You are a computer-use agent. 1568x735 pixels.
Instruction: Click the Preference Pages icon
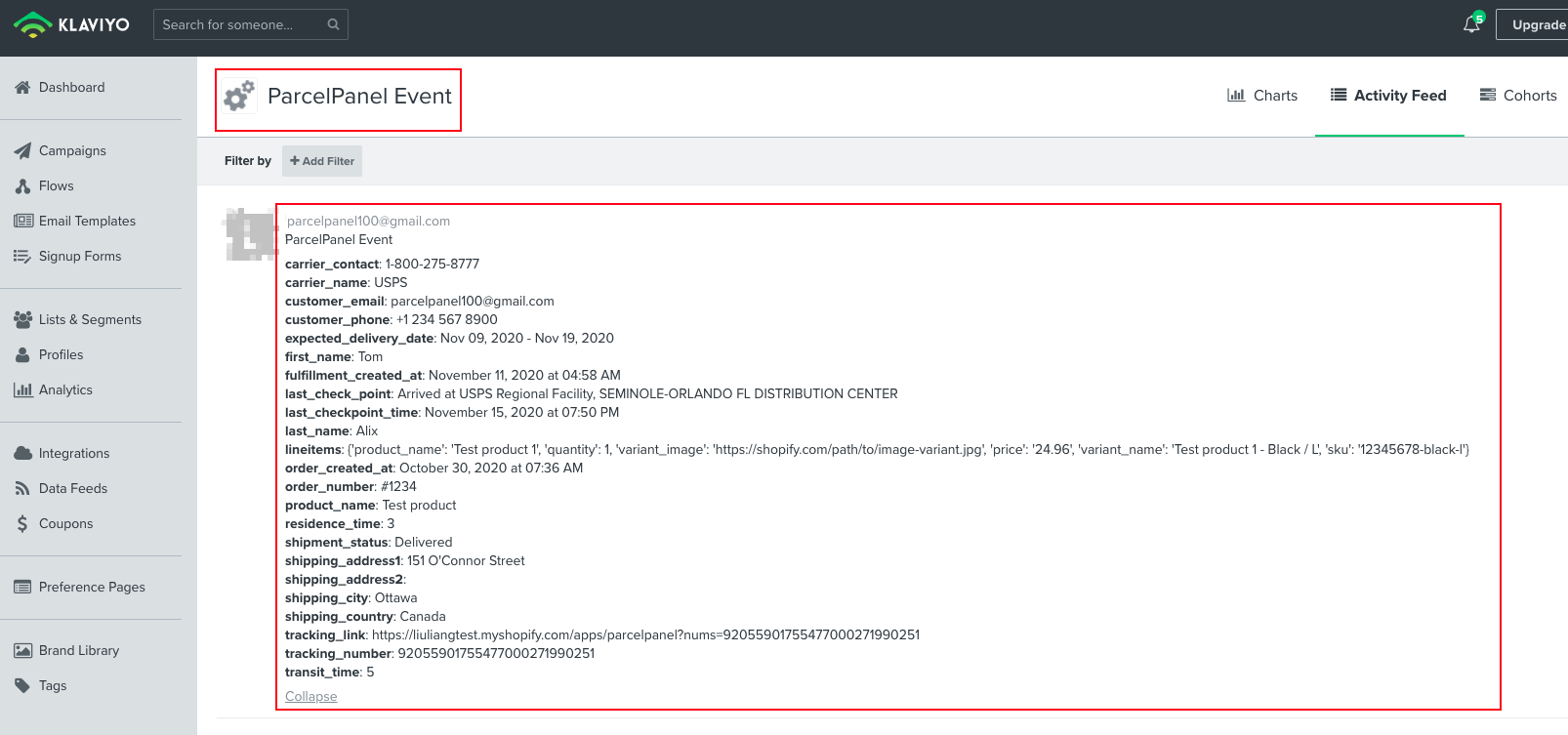coord(22,587)
